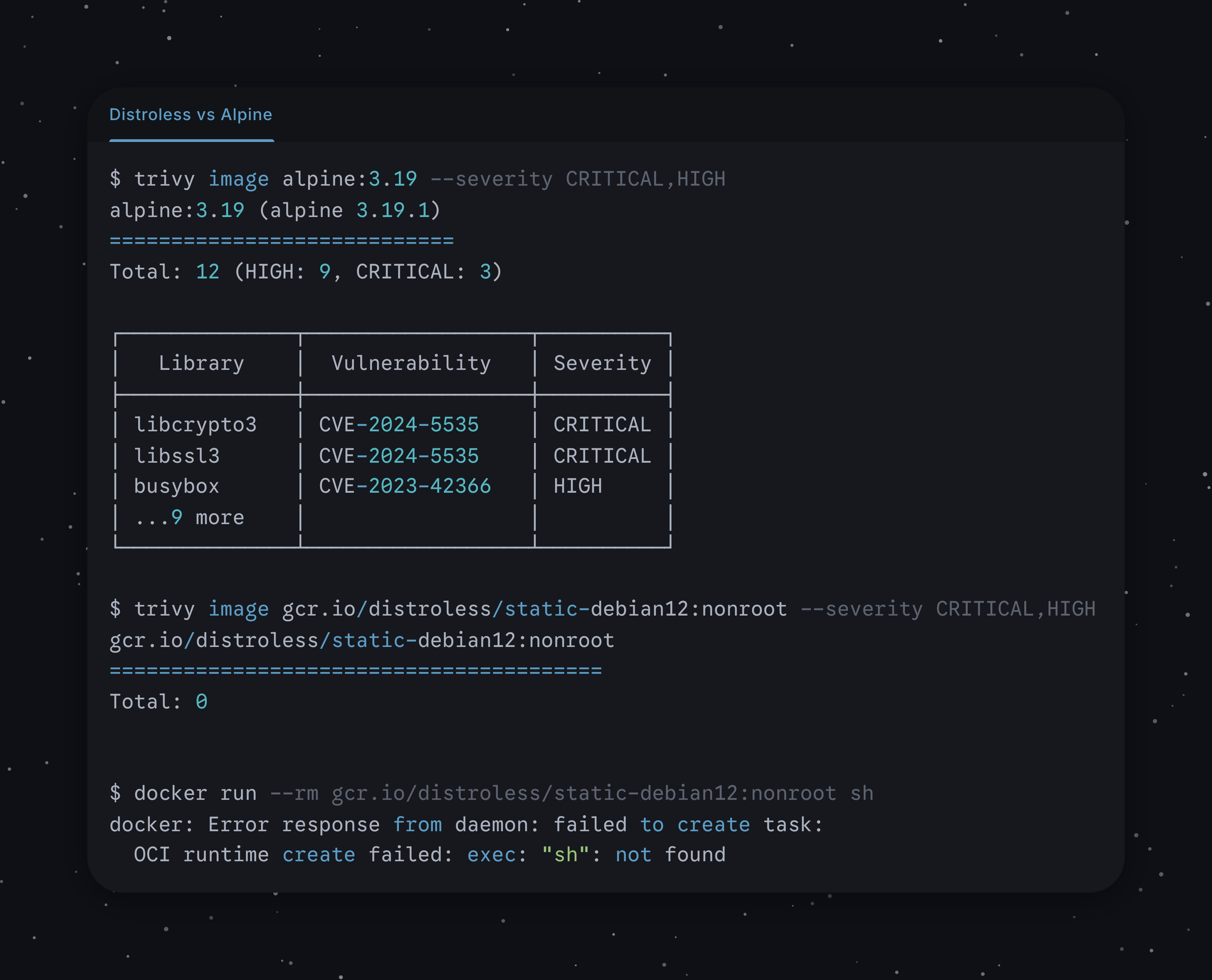
Task: Click the "sh" string in the error output
Action: pyautogui.click(x=565, y=855)
